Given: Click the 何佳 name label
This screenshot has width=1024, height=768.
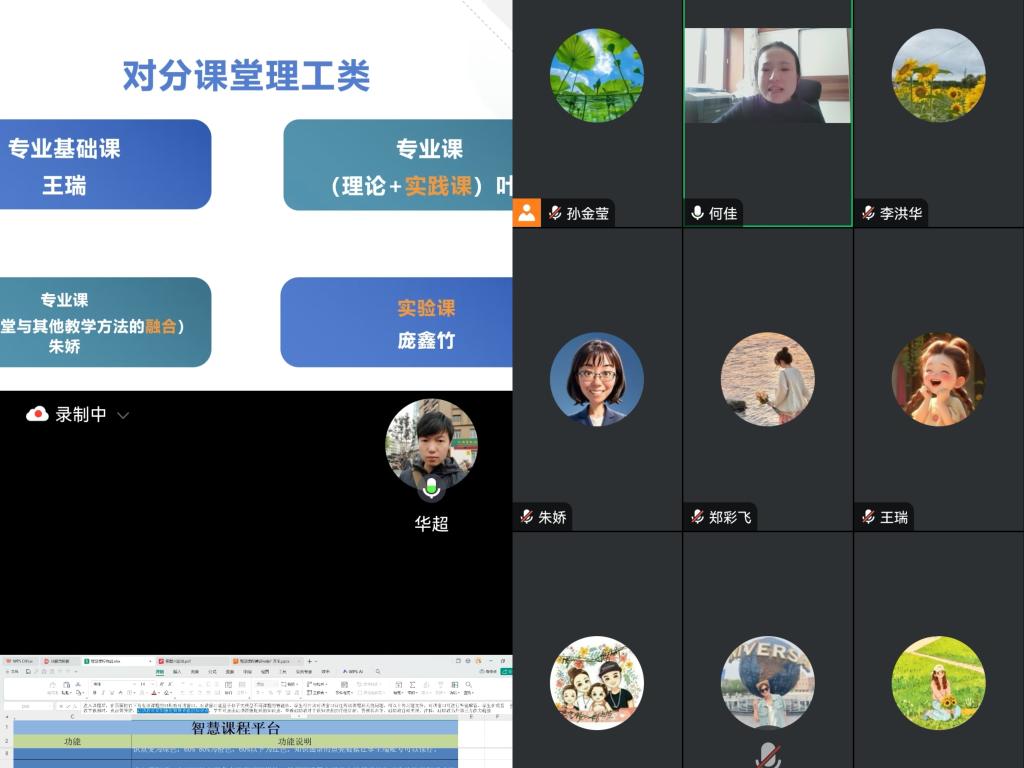Looking at the screenshot, I should point(723,213).
